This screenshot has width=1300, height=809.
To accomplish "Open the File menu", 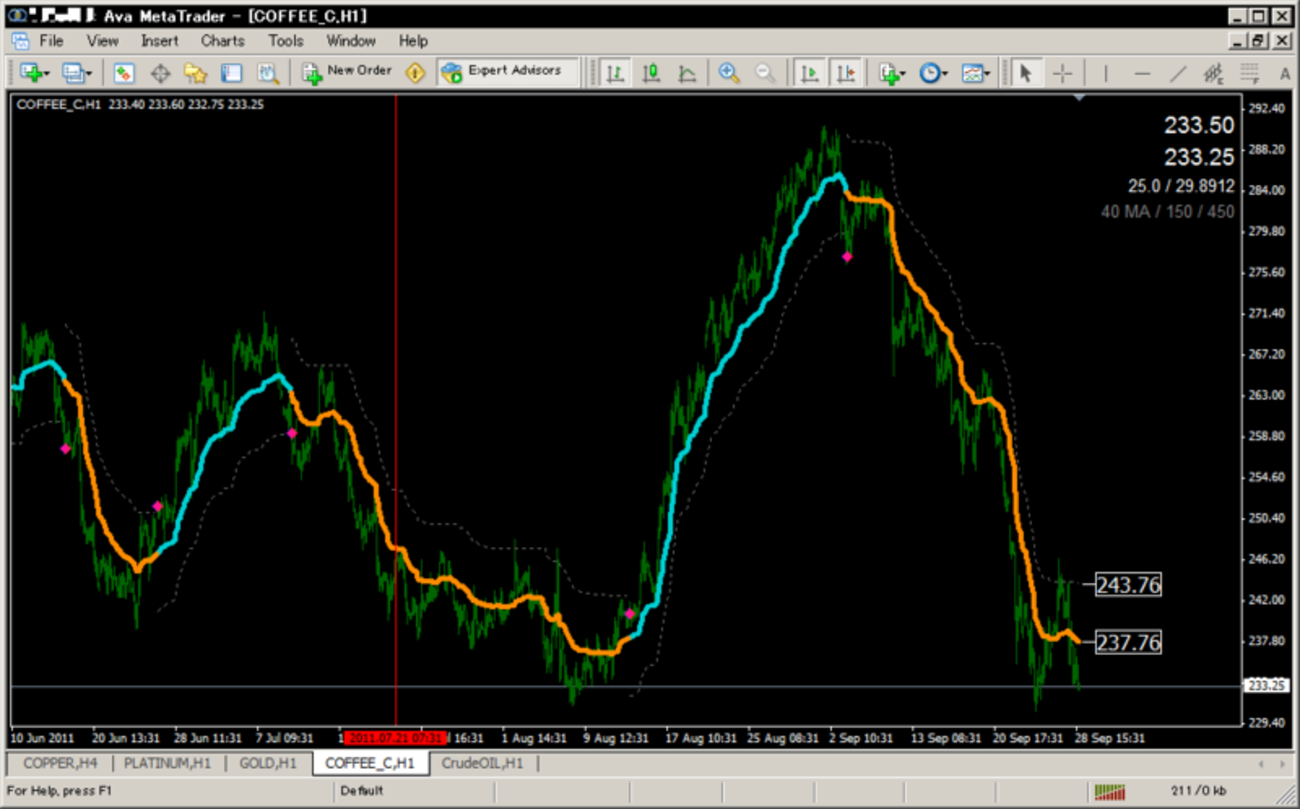I will [x=51, y=41].
